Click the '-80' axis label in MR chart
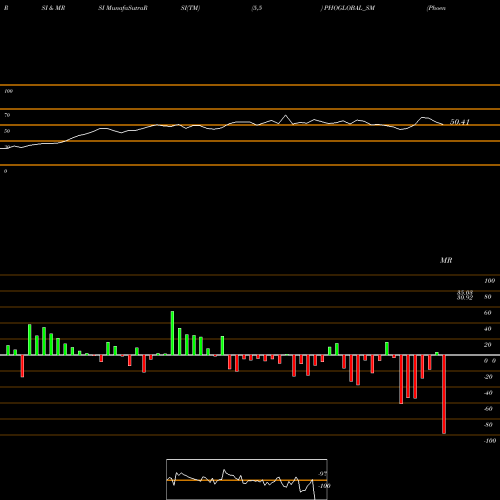 [x=488, y=425]
